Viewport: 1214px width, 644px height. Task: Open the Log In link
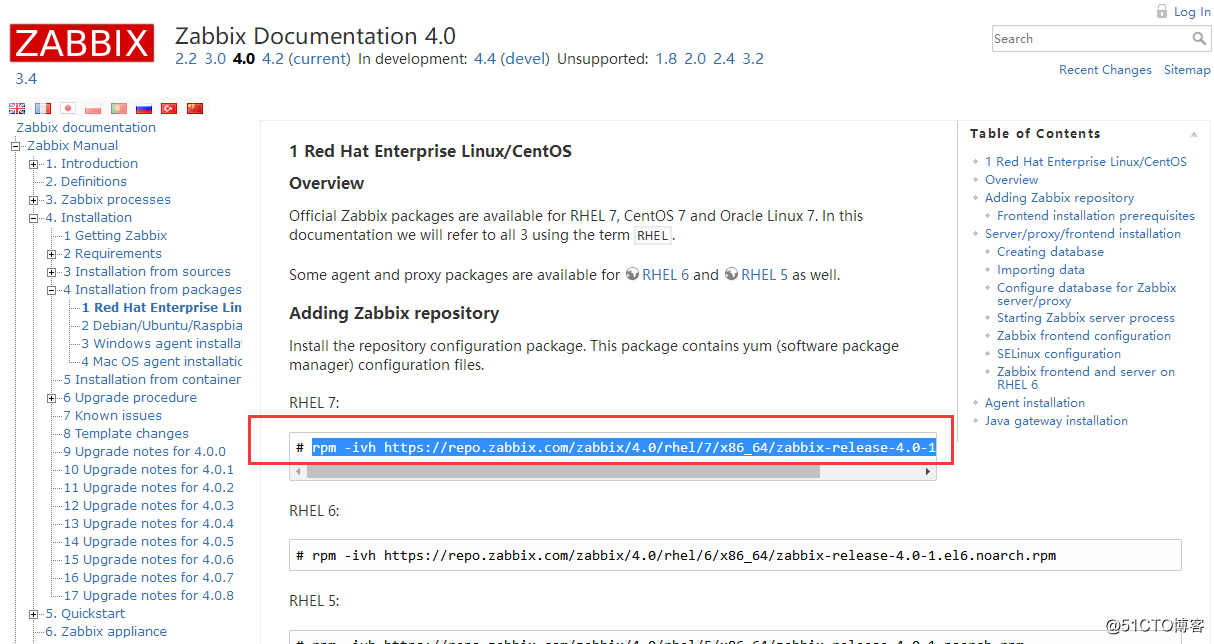click(1192, 12)
